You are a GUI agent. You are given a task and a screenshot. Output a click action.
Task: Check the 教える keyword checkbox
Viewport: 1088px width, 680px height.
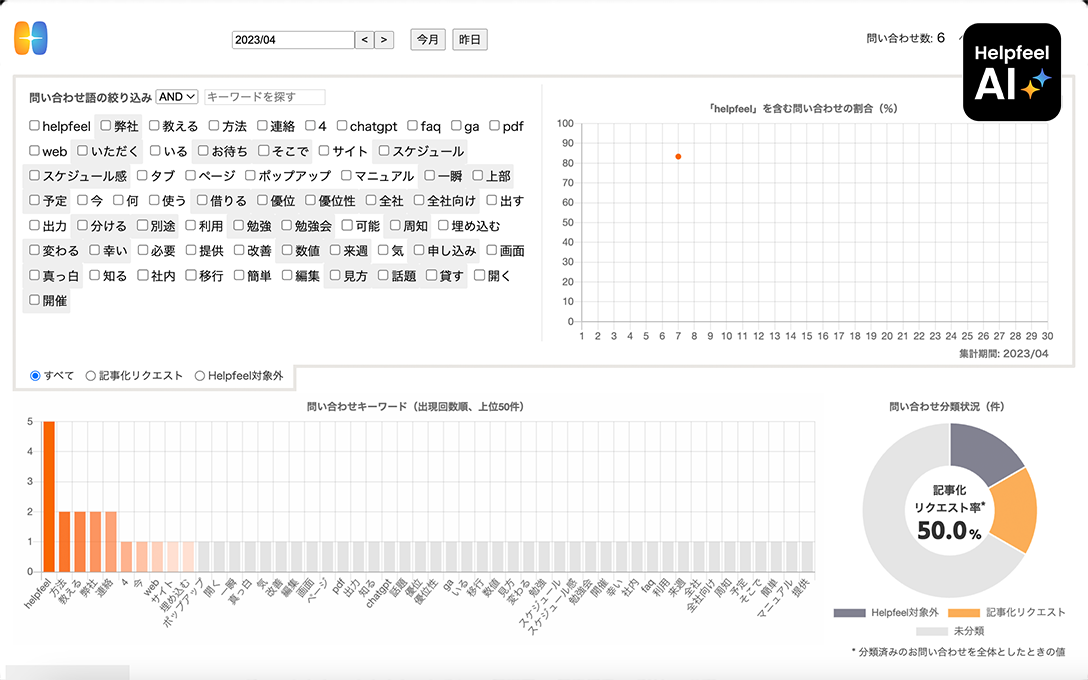click(154, 126)
